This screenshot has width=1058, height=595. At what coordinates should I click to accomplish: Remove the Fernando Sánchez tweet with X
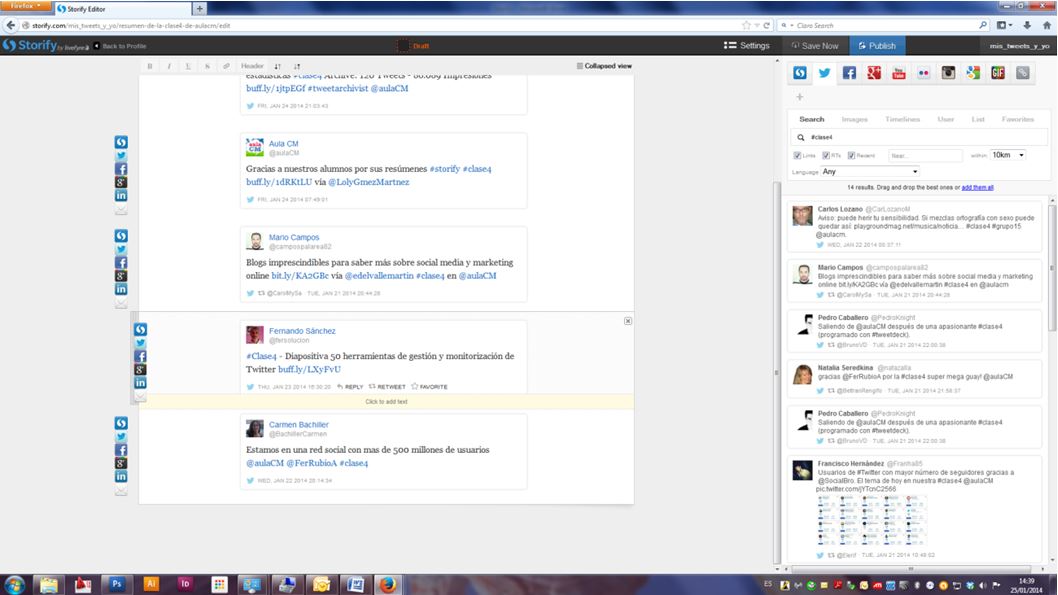pos(628,321)
